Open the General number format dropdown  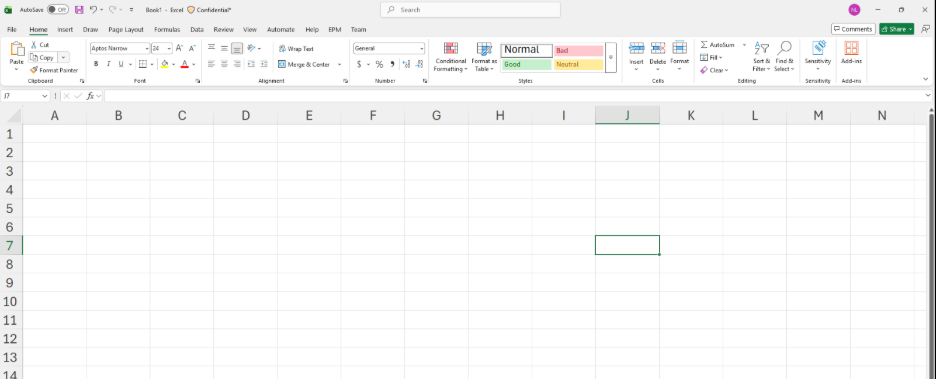coord(421,48)
